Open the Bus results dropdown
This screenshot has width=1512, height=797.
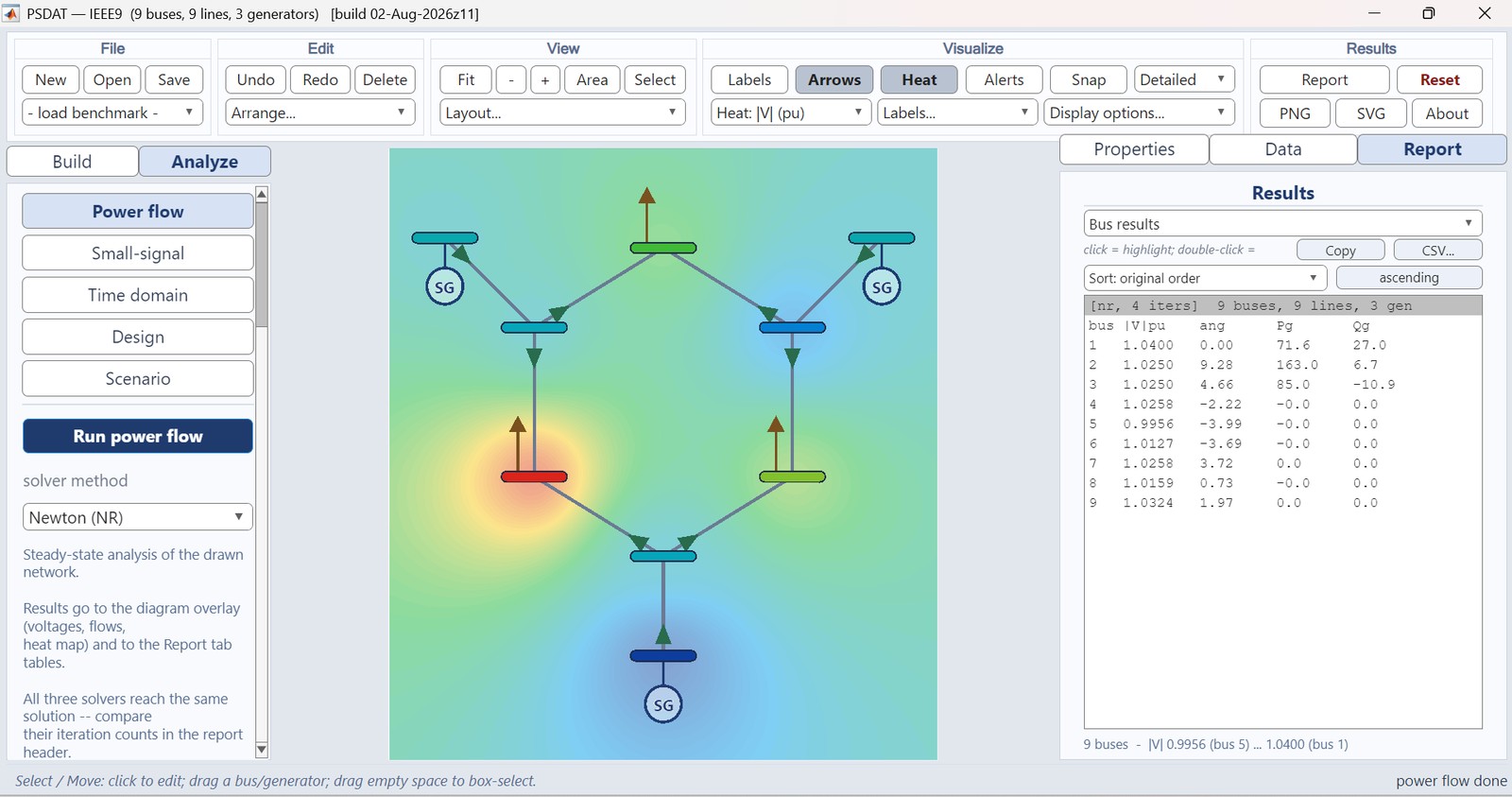pos(1282,223)
